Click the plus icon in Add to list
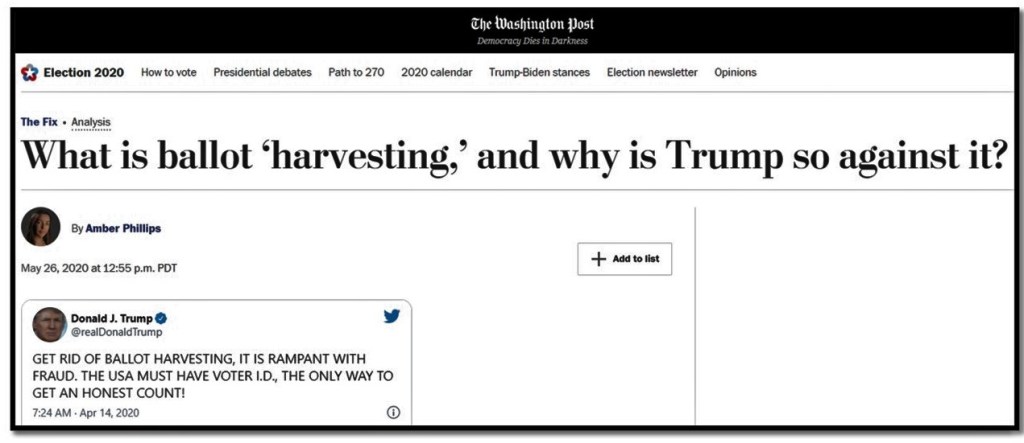Viewport: 1024px width, 443px height. click(x=598, y=259)
